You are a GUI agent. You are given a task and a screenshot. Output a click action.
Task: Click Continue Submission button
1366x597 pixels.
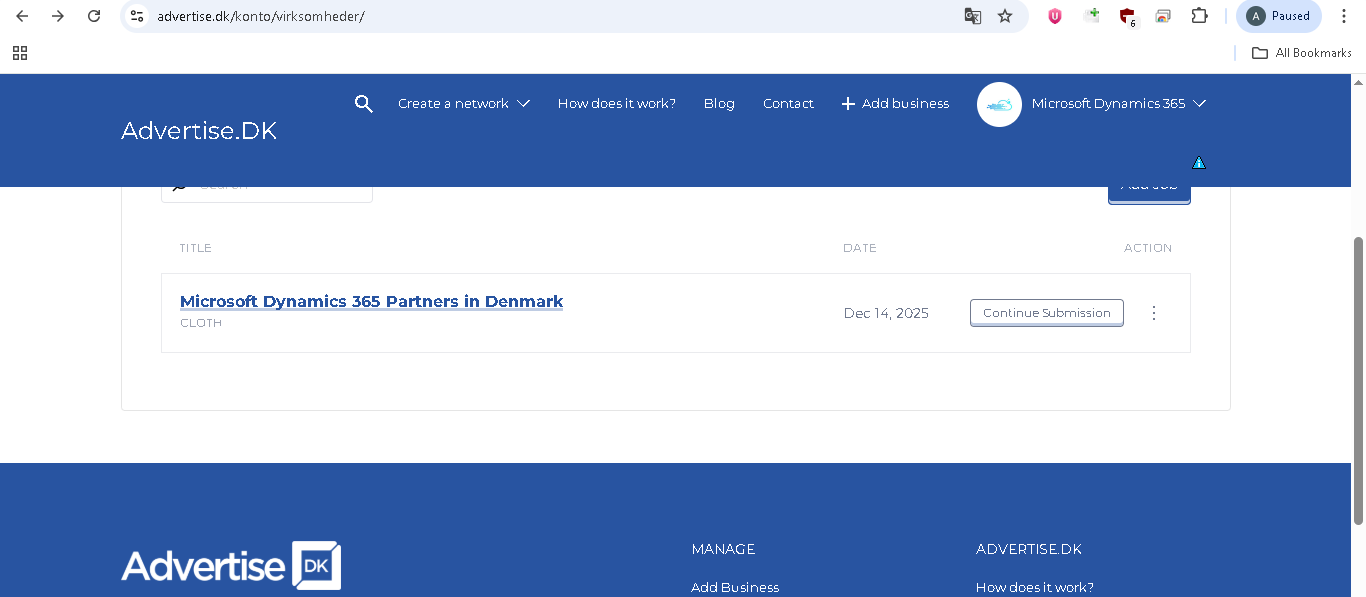click(1046, 313)
